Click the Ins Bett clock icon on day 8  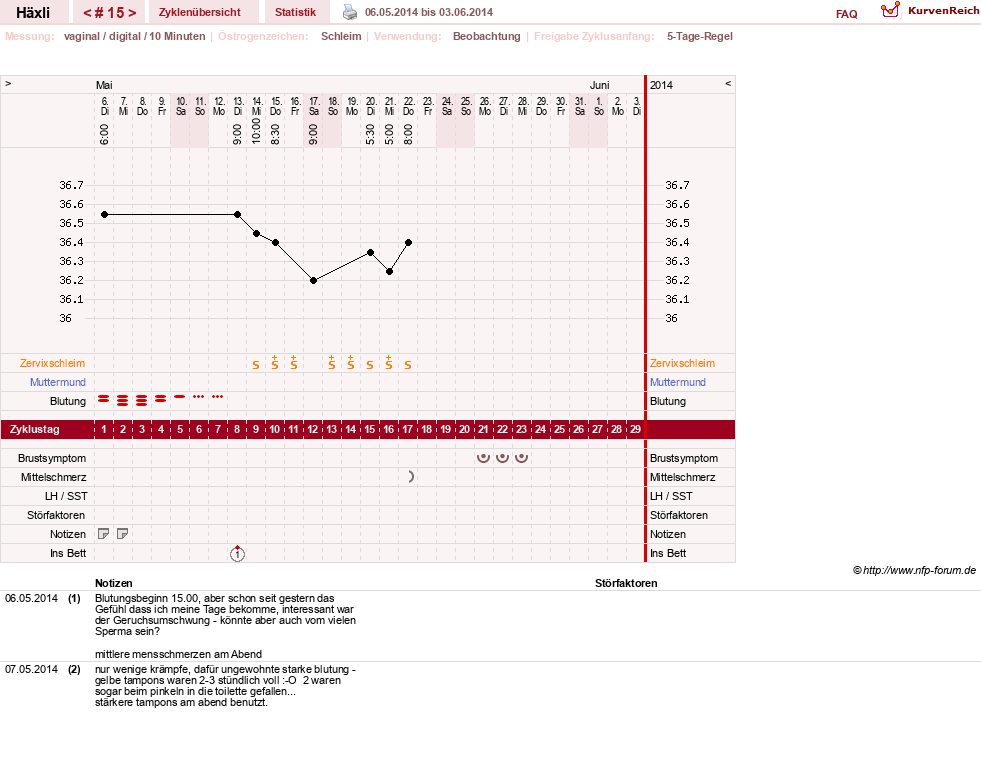237,553
